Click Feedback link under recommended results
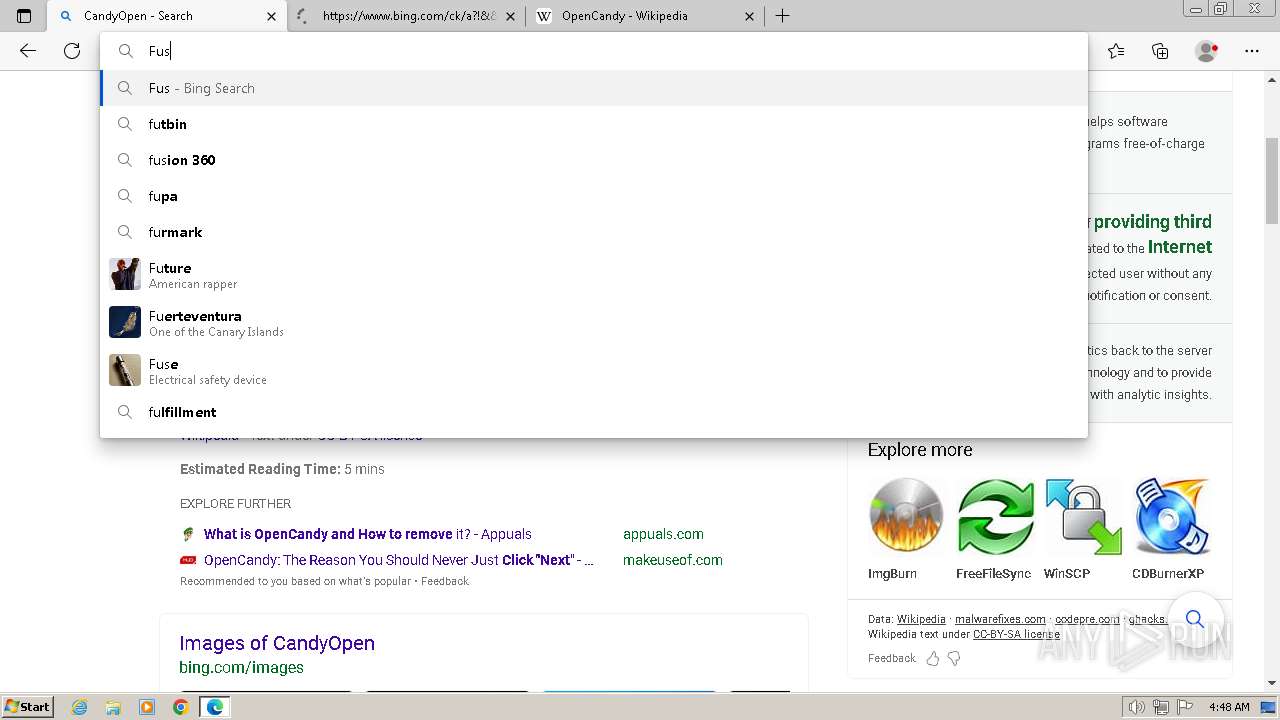Screen dimensions: 1280x720 point(445,581)
